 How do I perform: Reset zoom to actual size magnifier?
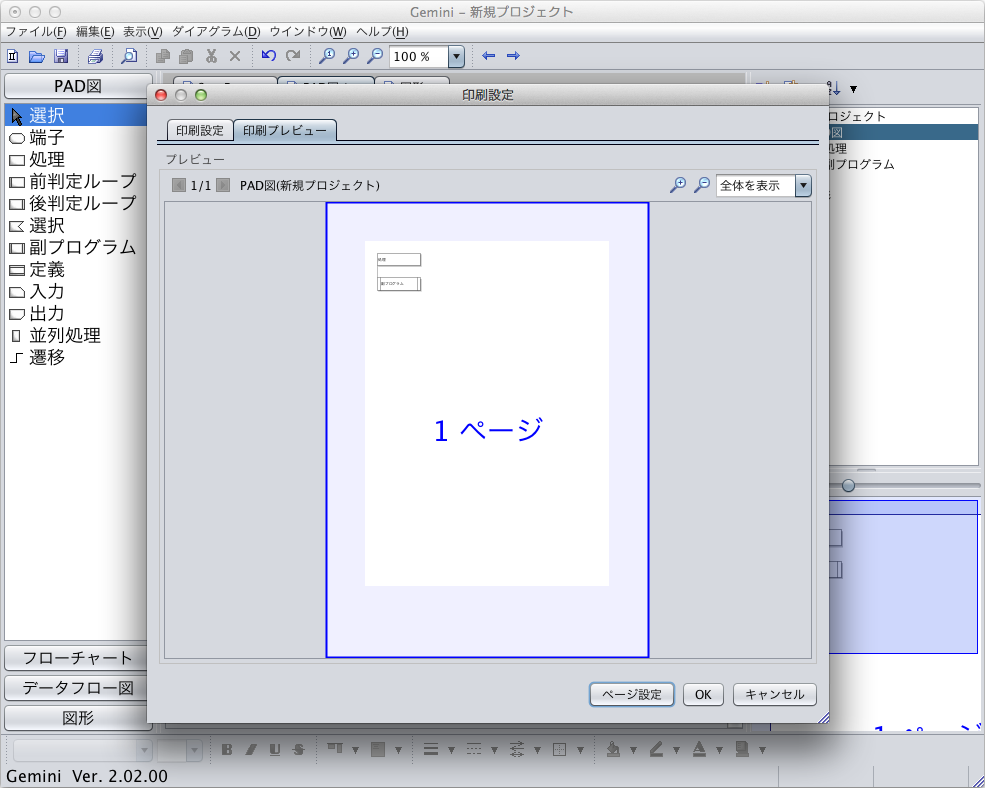pyautogui.click(x=327, y=55)
